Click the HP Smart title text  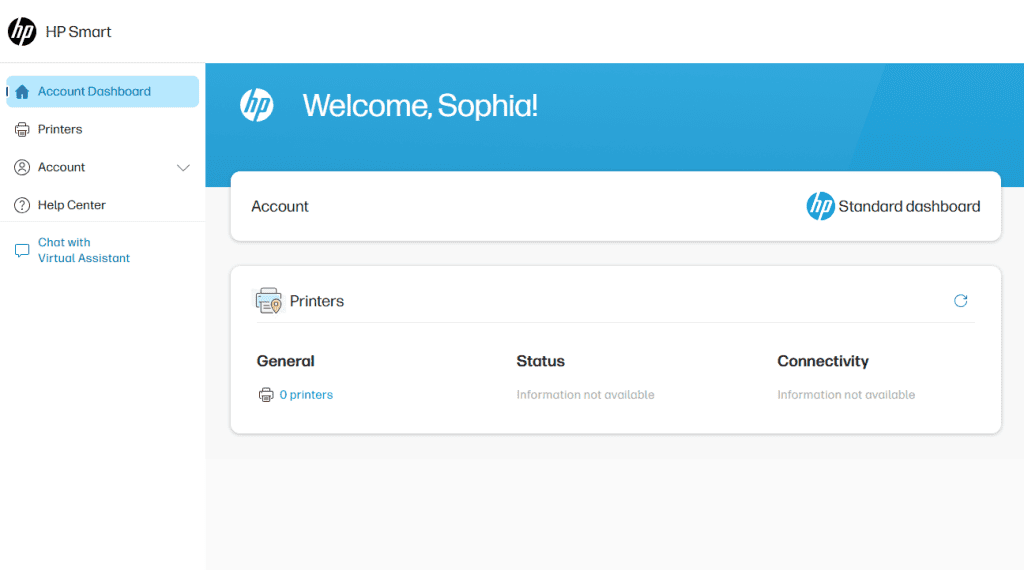[78, 31]
